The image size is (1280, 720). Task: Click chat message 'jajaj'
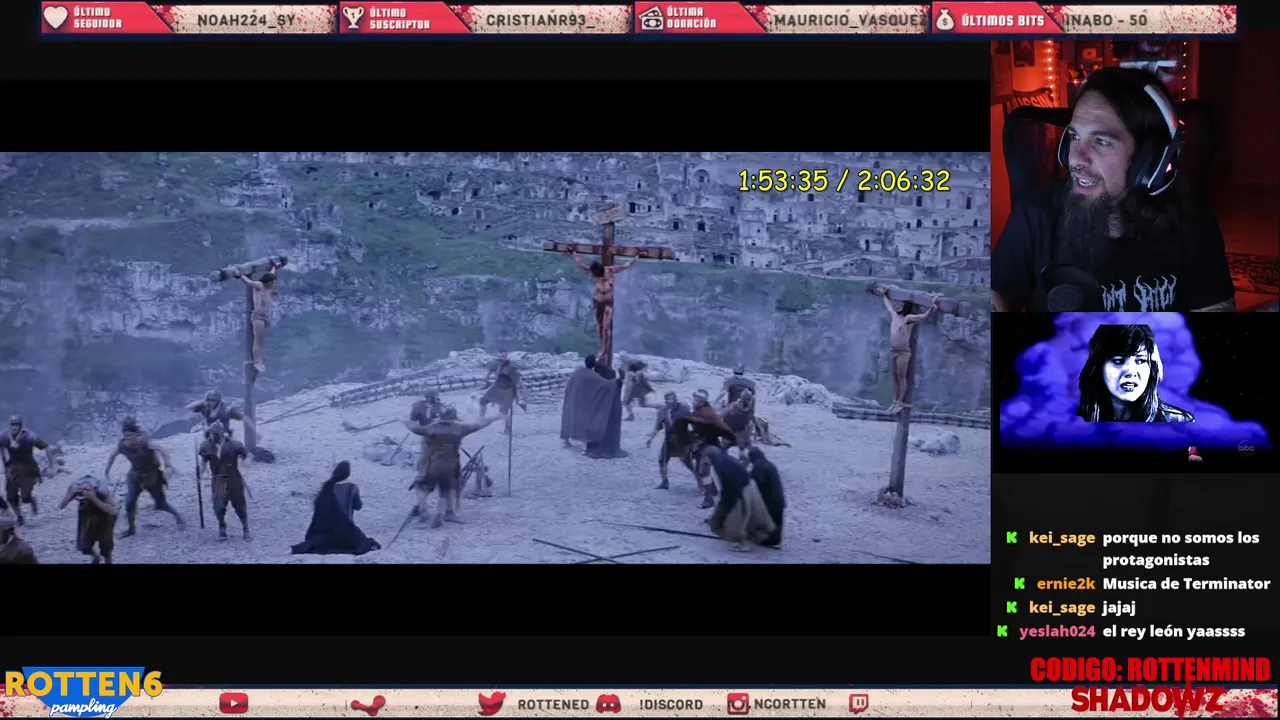tap(1119, 608)
